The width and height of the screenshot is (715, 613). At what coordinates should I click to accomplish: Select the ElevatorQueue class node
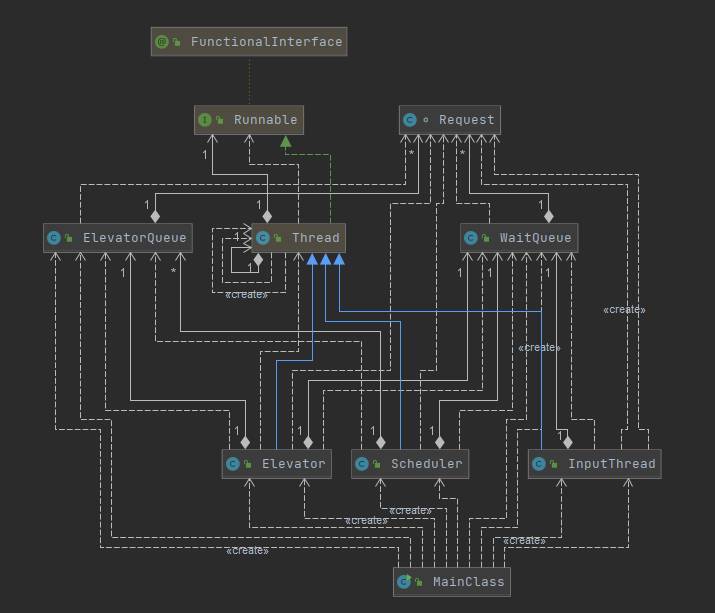tap(118, 238)
